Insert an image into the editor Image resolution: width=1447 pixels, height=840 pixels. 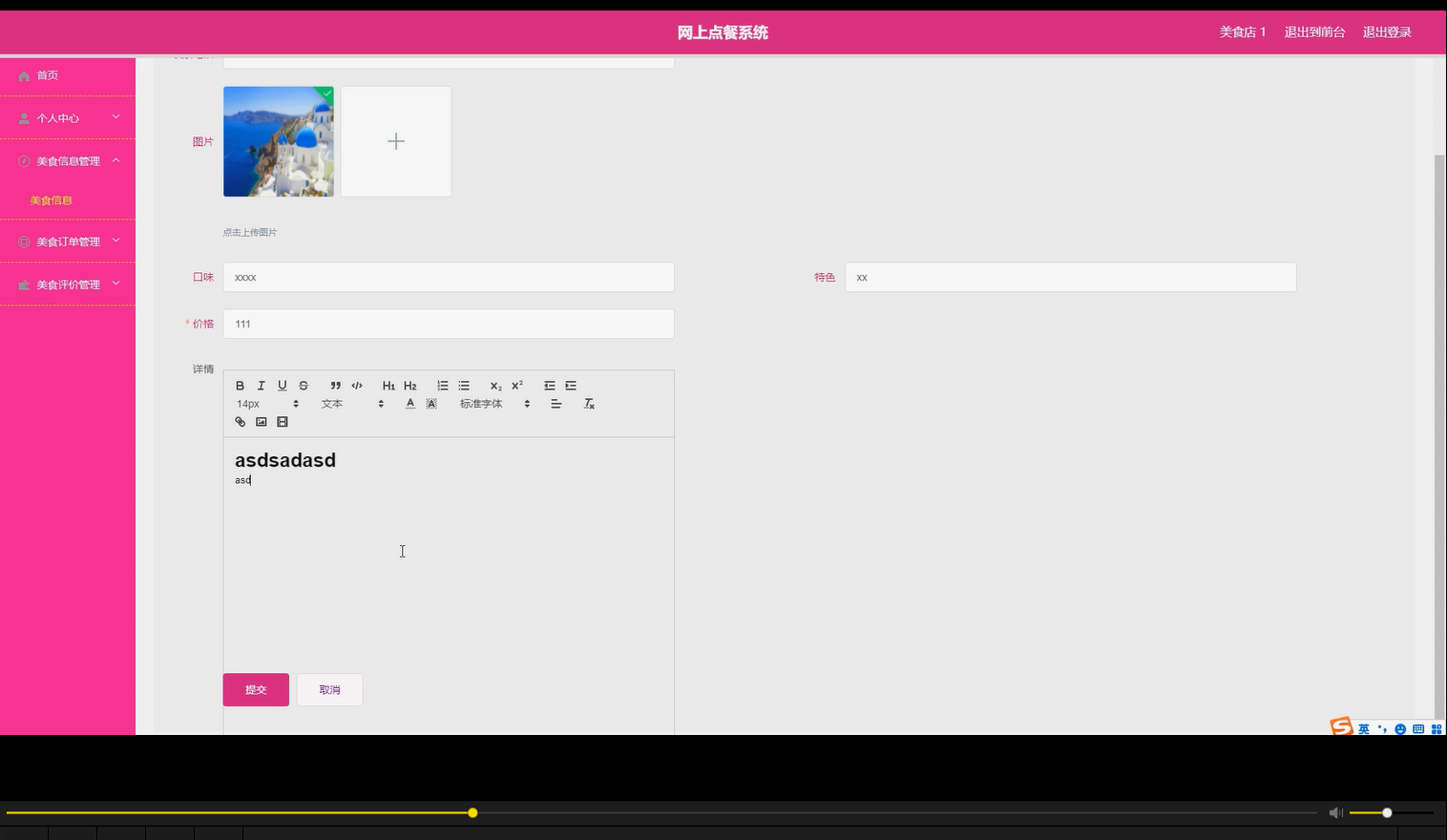click(x=261, y=421)
